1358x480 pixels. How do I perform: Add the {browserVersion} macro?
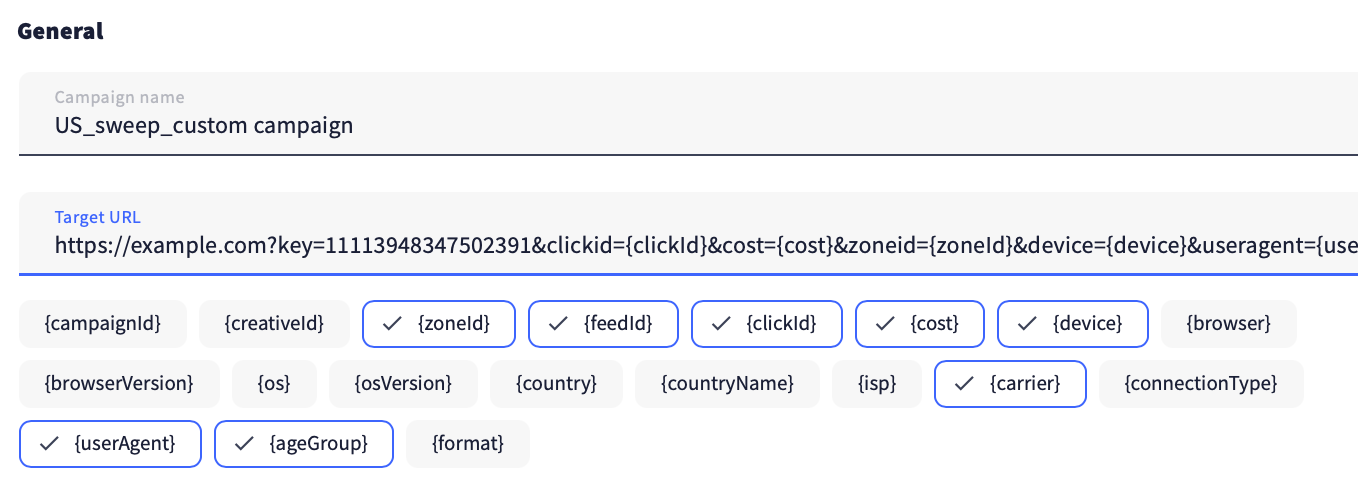[119, 383]
